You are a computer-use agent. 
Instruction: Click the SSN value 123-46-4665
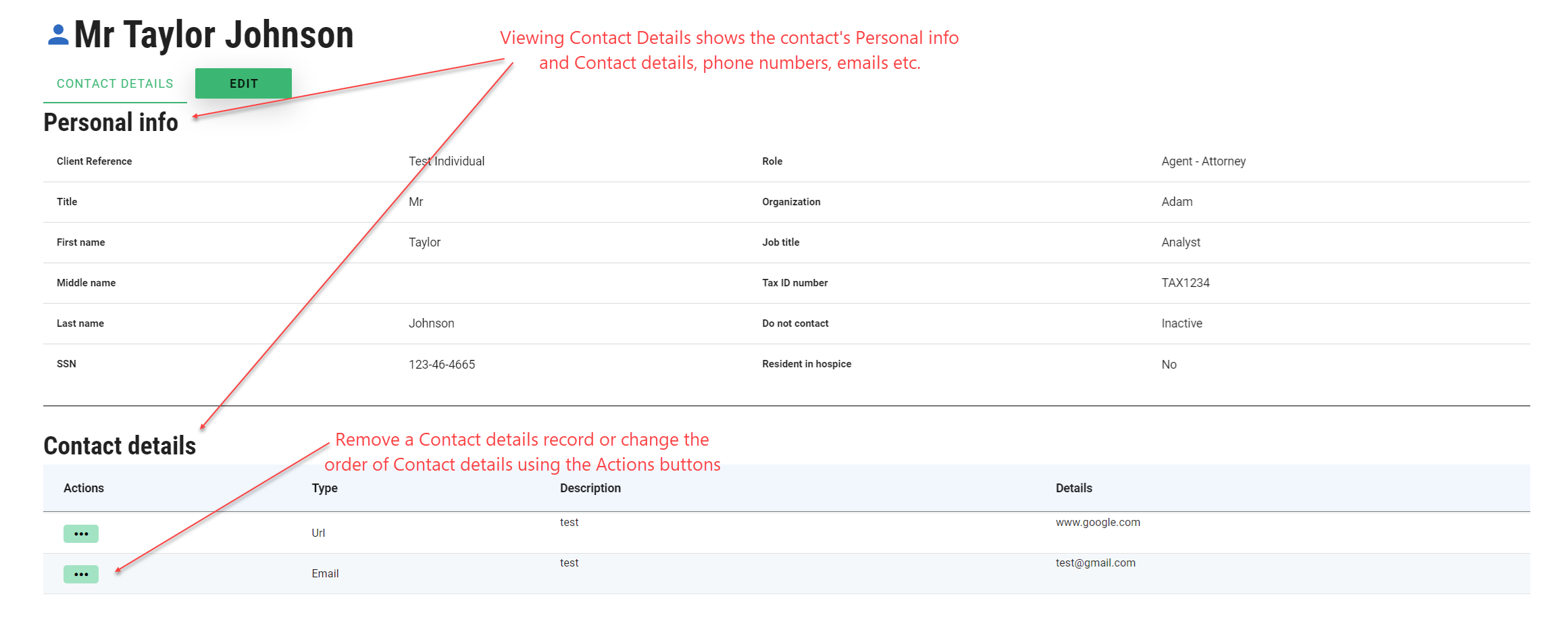pyautogui.click(x=442, y=365)
